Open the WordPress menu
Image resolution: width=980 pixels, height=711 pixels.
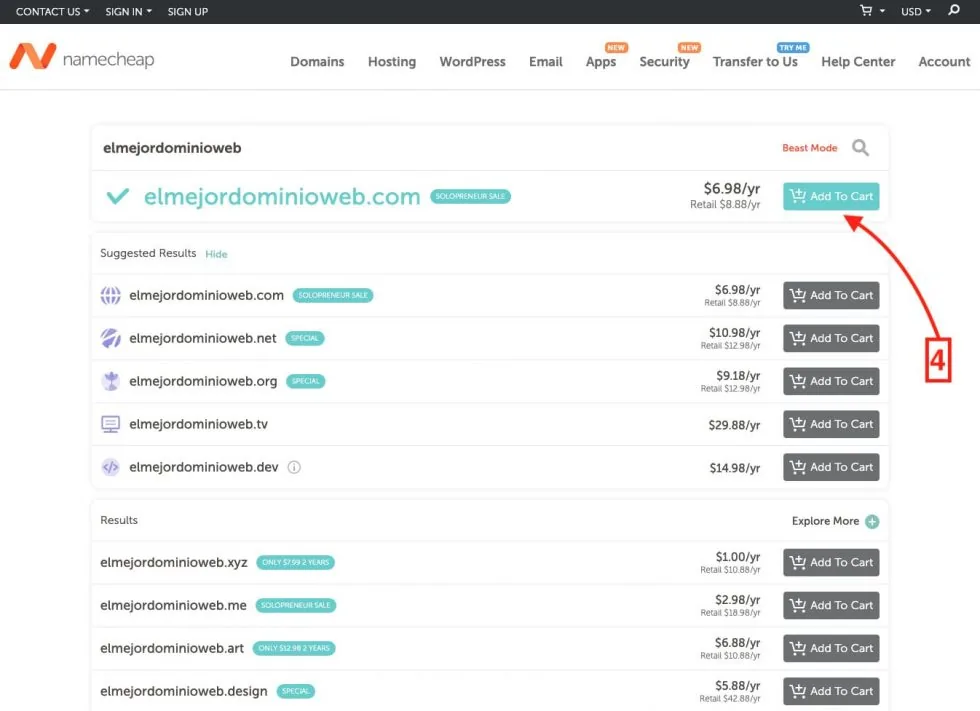tap(472, 61)
